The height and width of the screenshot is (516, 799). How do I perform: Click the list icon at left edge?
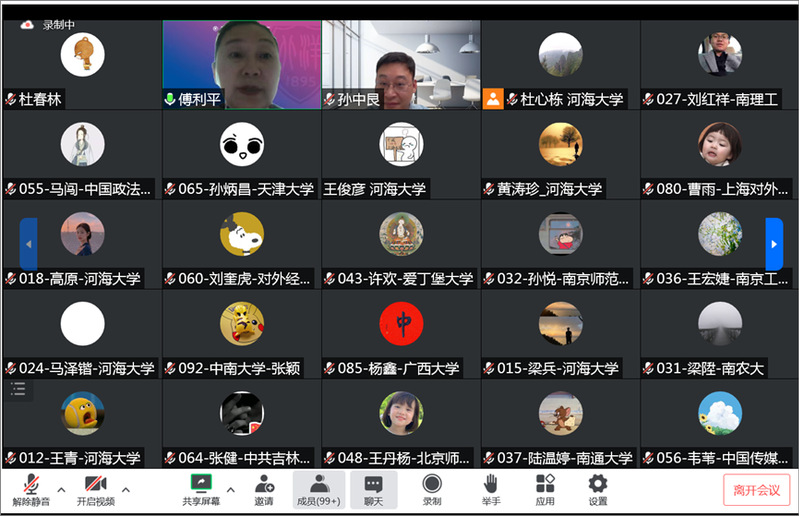point(18,388)
